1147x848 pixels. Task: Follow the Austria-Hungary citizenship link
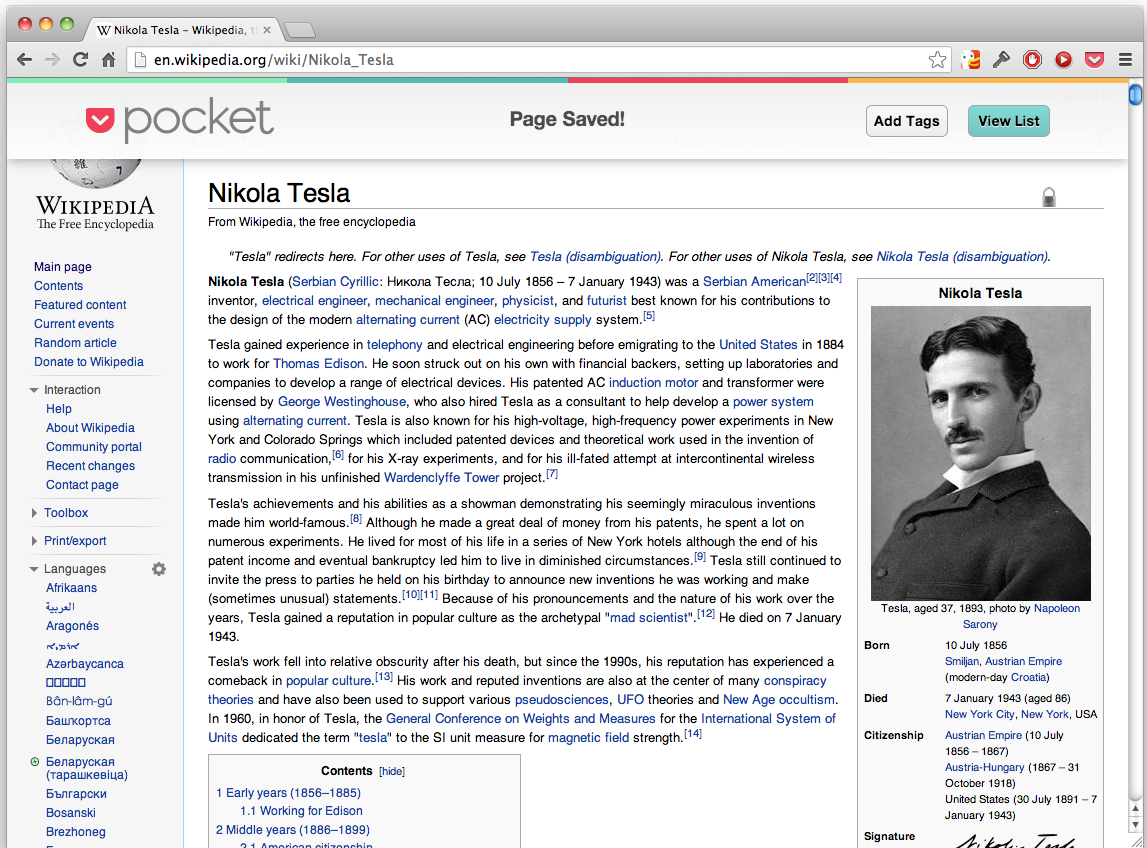tap(985, 768)
